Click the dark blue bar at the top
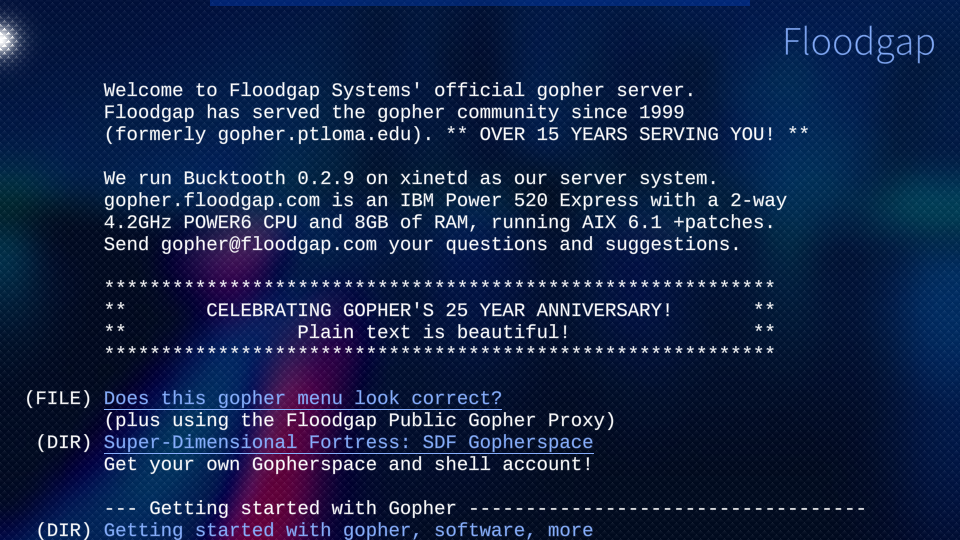The width and height of the screenshot is (960, 540). click(x=480, y=3)
